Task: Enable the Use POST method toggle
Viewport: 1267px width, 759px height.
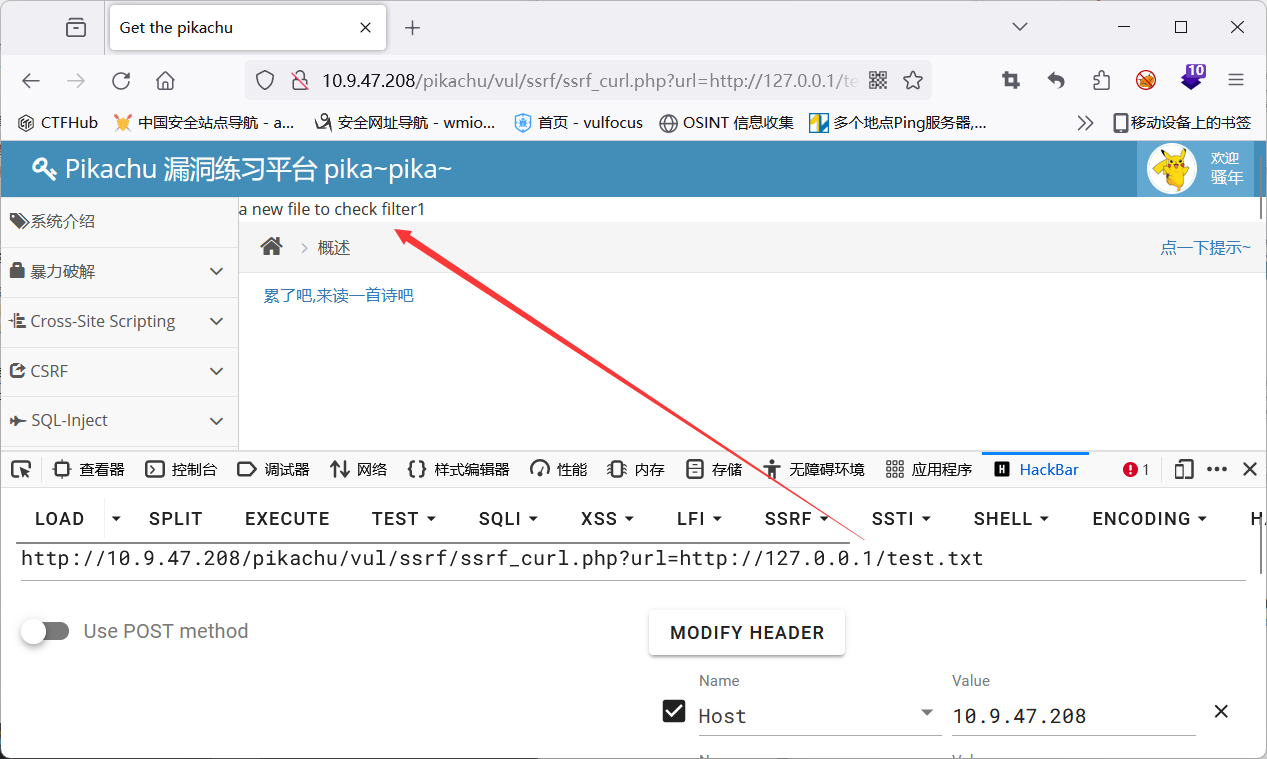Action: click(45, 631)
